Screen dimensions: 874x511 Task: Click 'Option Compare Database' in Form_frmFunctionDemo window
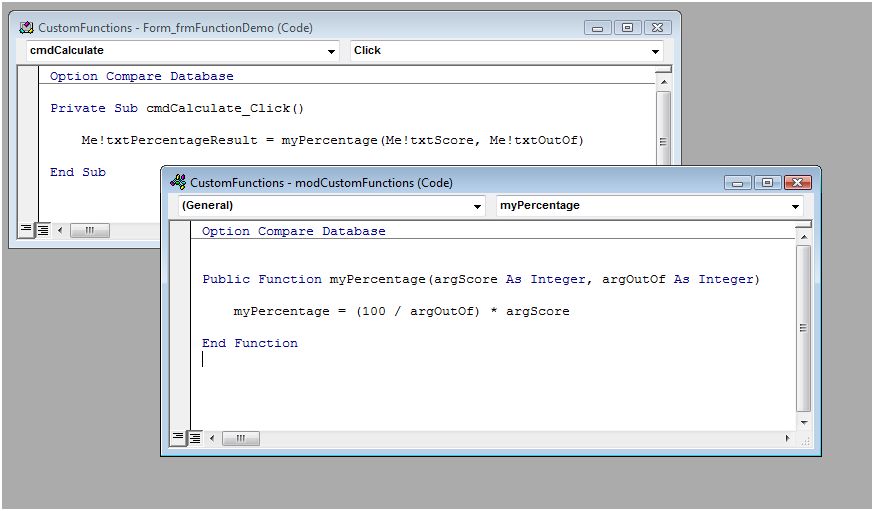(x=142, y=76)
